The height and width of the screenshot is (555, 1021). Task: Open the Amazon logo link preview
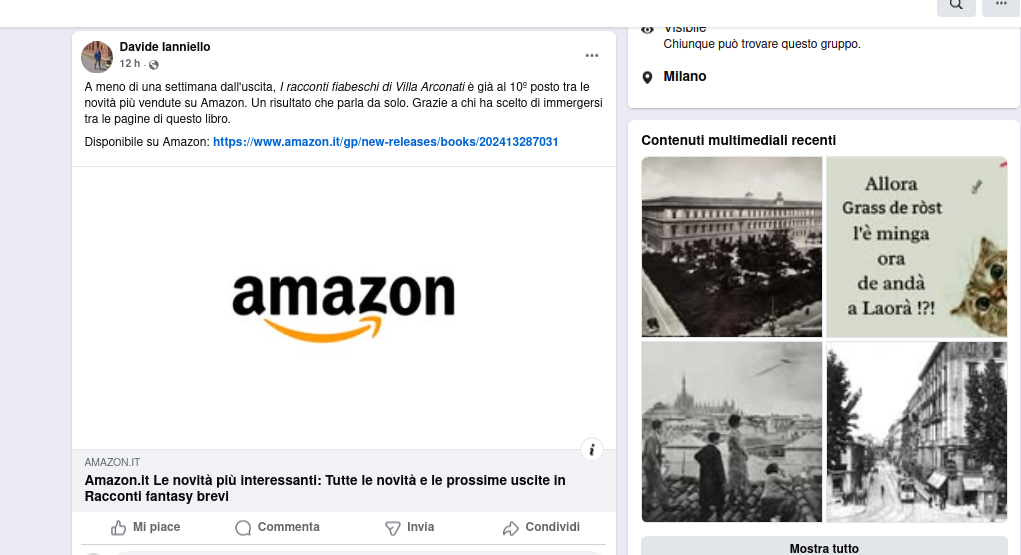click(344, 307)
